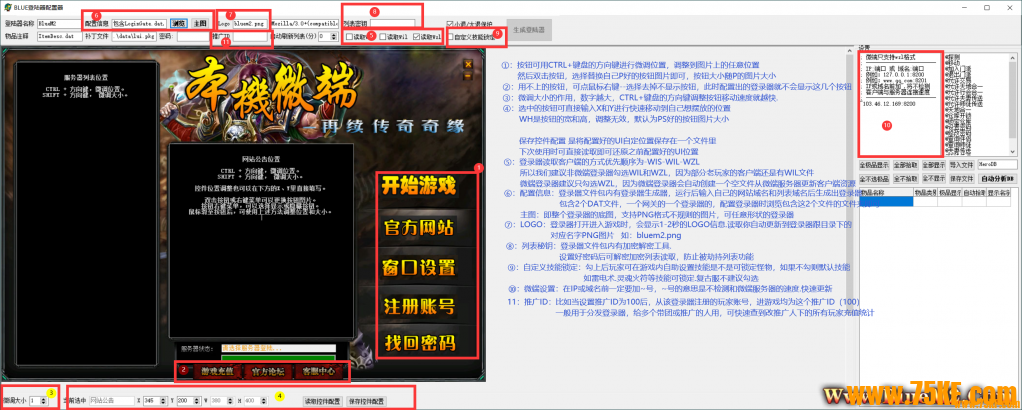Viewport: 1022px width, 410px height.
Task: Click the Mozilla/3.0 user agent field
Action: pos(304,23)
